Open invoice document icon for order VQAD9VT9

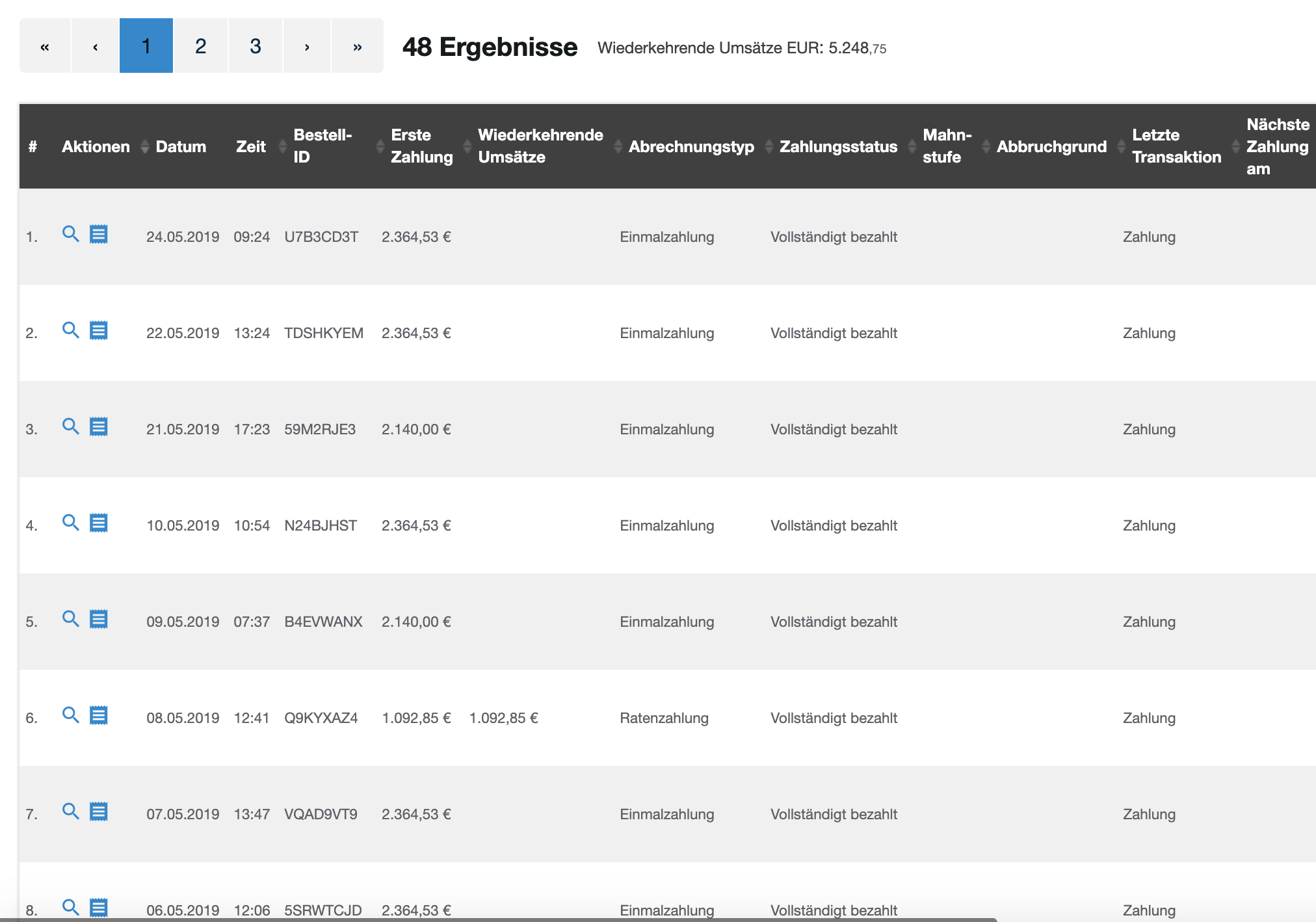[99, 811]
